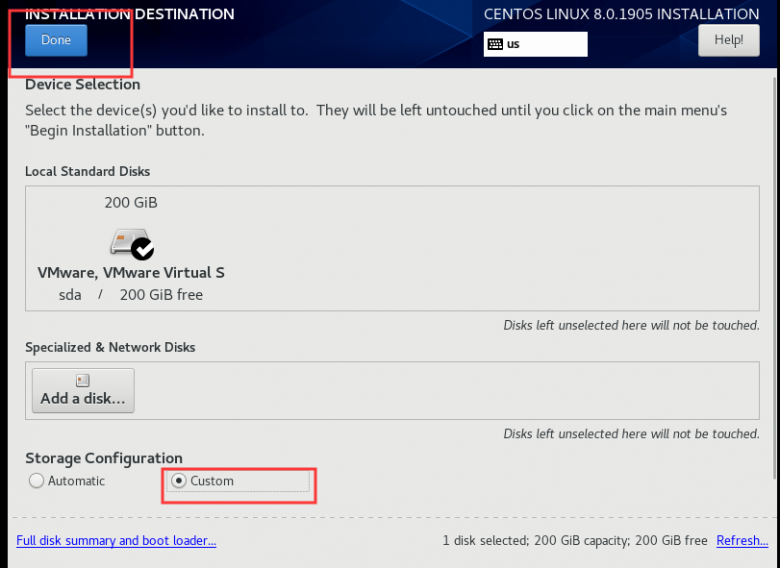Click the 'Add a disk...' button

click(83, 390)
